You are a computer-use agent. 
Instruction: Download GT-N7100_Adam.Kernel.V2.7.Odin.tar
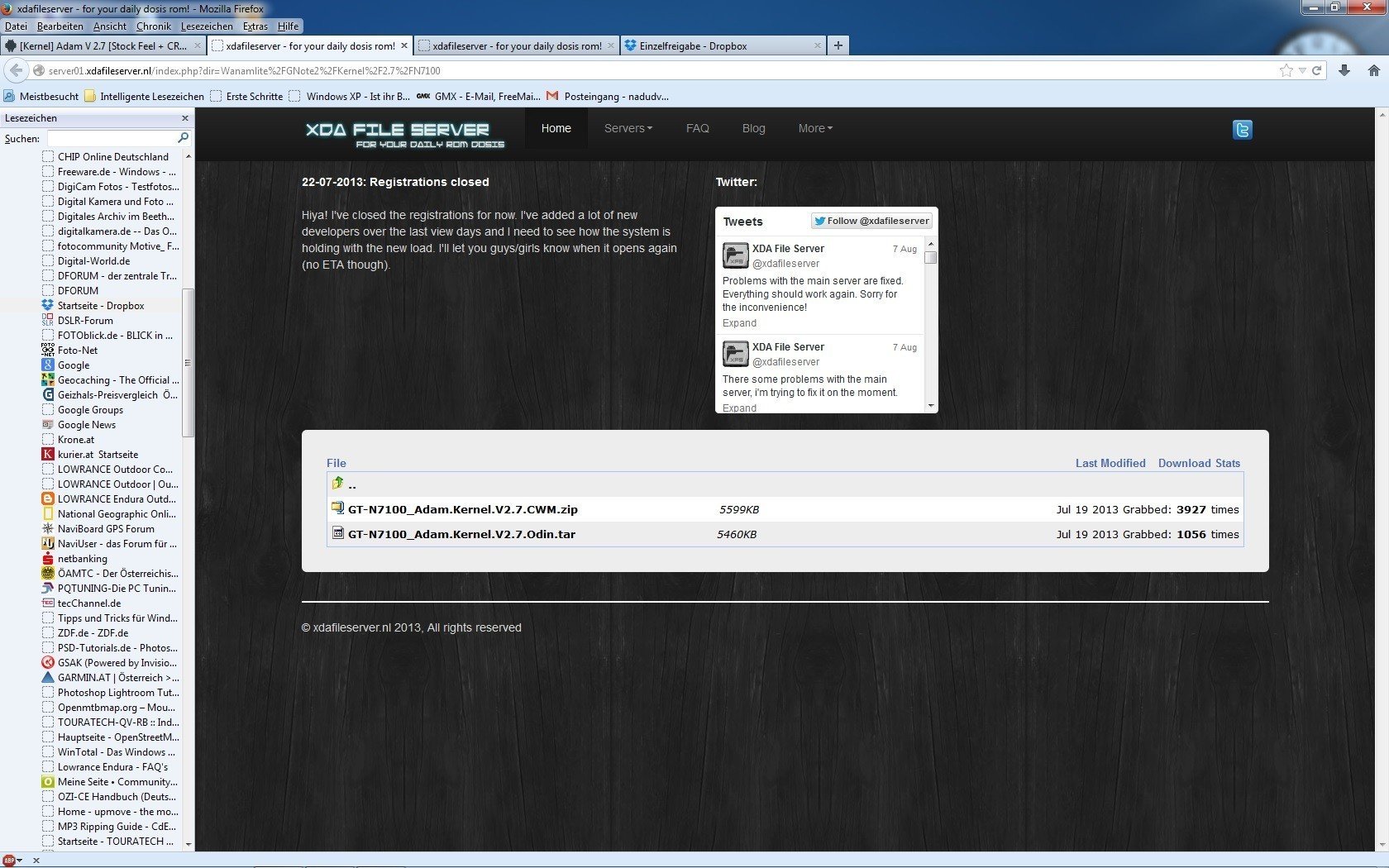click(x=461, y=534)
